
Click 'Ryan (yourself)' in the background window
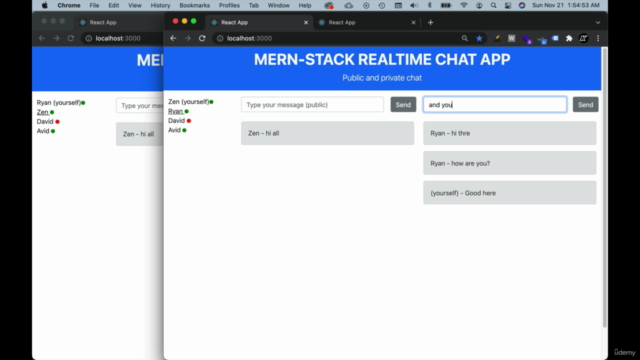59,102
